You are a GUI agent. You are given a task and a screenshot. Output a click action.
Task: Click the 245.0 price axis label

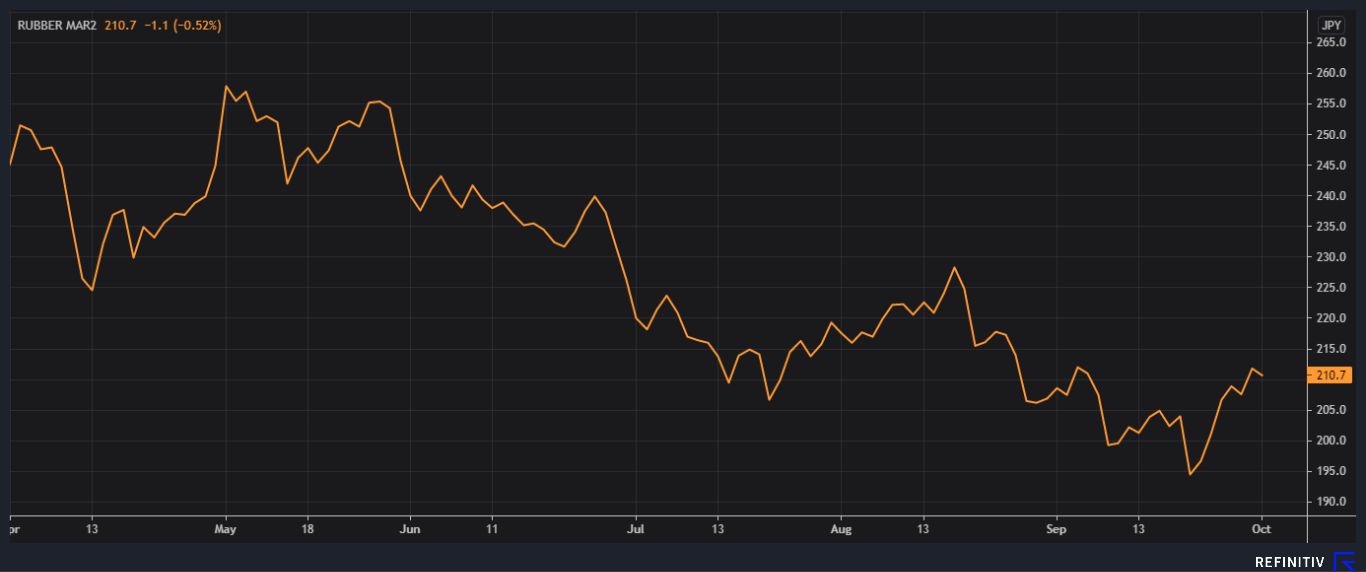[x=1333, y=166]
